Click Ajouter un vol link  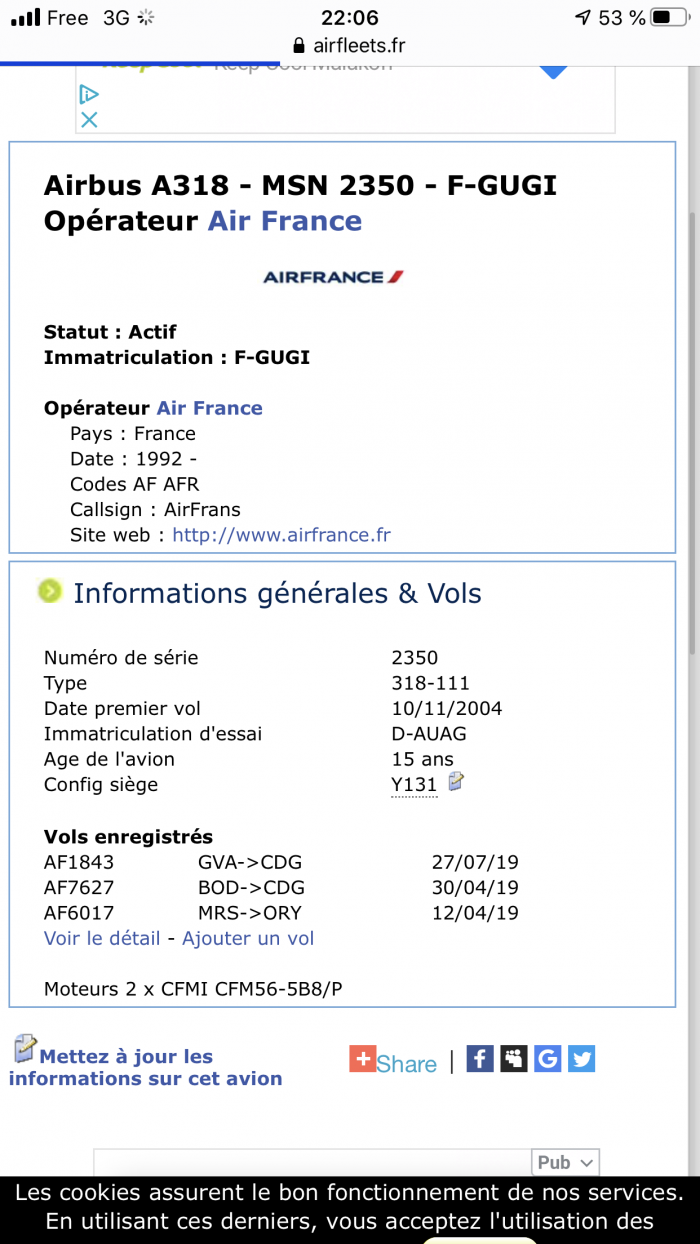click(248, 938)
